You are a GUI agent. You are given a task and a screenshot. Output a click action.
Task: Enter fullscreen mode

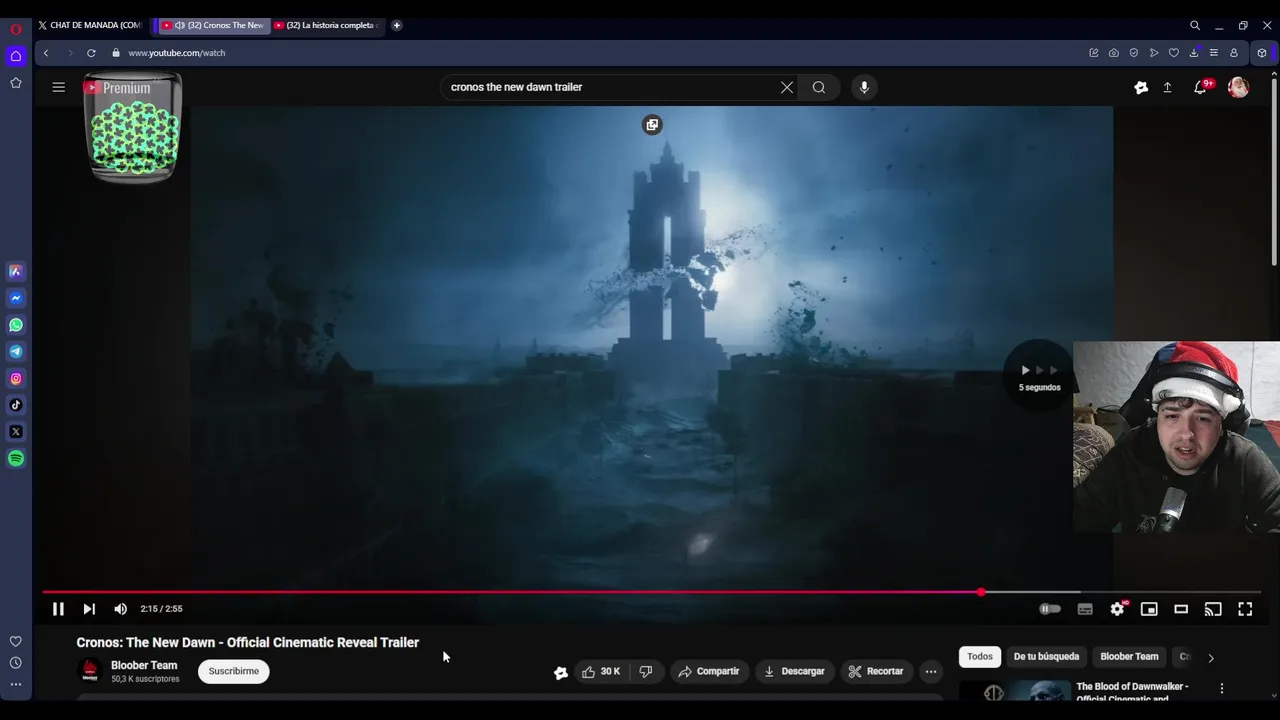pos(1245,609)
